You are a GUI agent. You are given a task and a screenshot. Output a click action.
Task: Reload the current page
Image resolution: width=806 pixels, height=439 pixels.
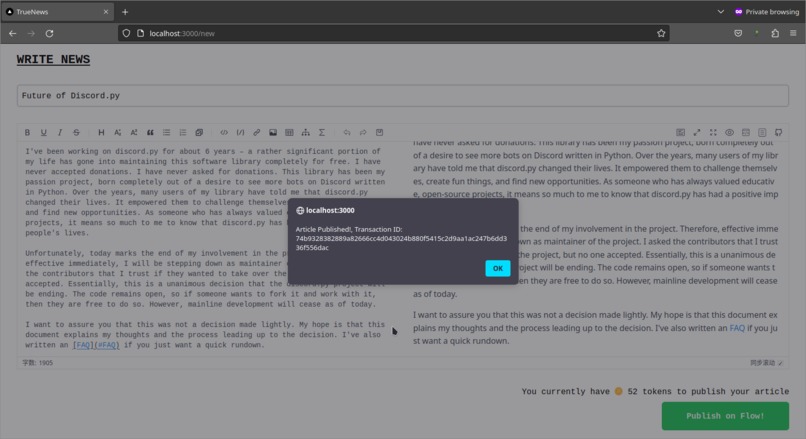49,33
